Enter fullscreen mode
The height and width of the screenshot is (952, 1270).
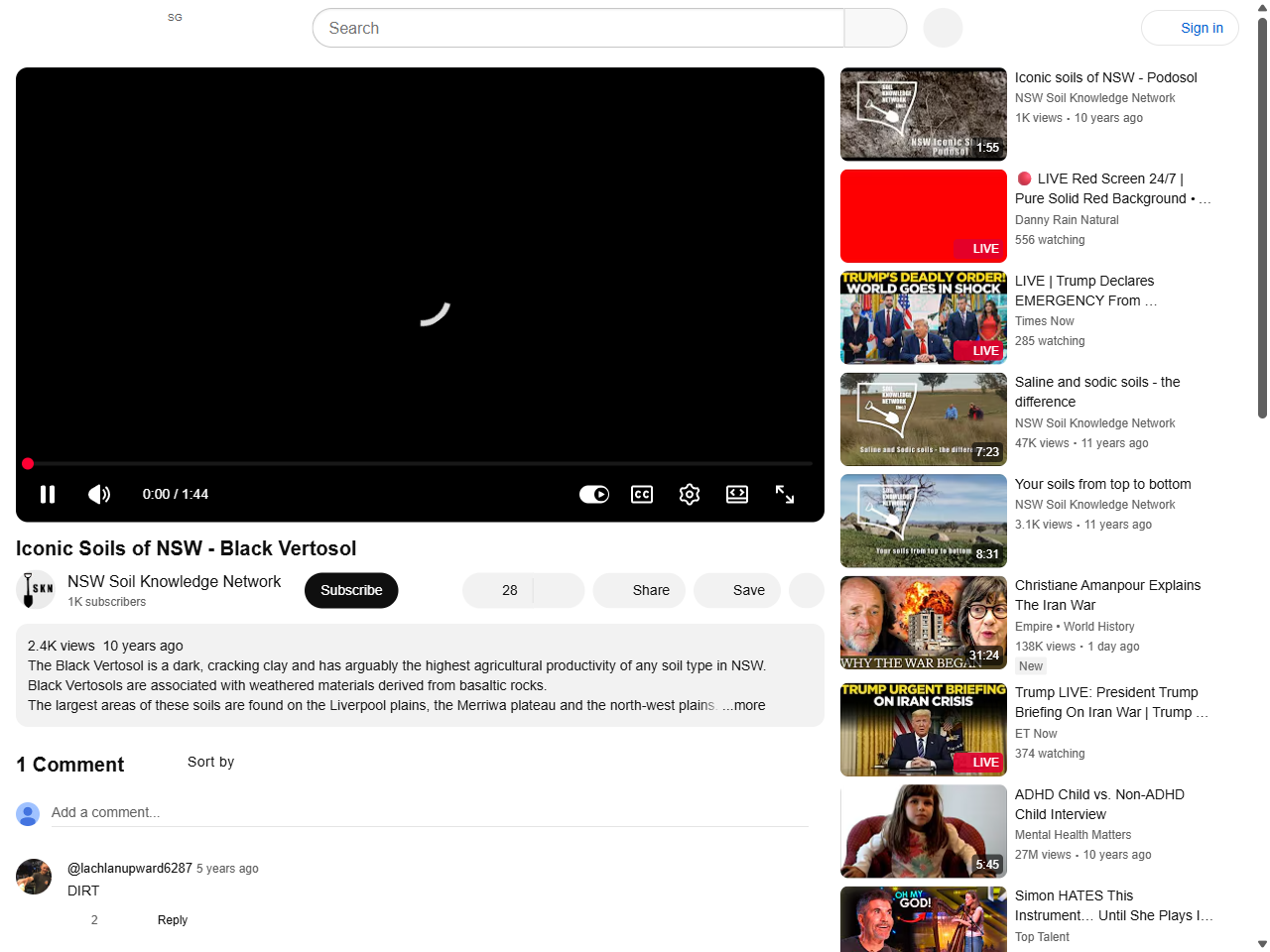tap(785, 494)
